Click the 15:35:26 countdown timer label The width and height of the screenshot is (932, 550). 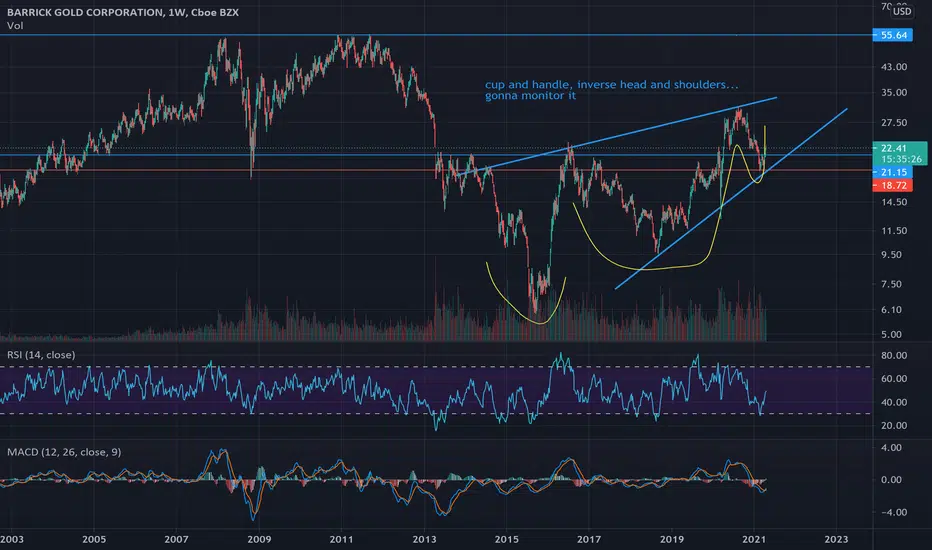(x=902, y=159)
